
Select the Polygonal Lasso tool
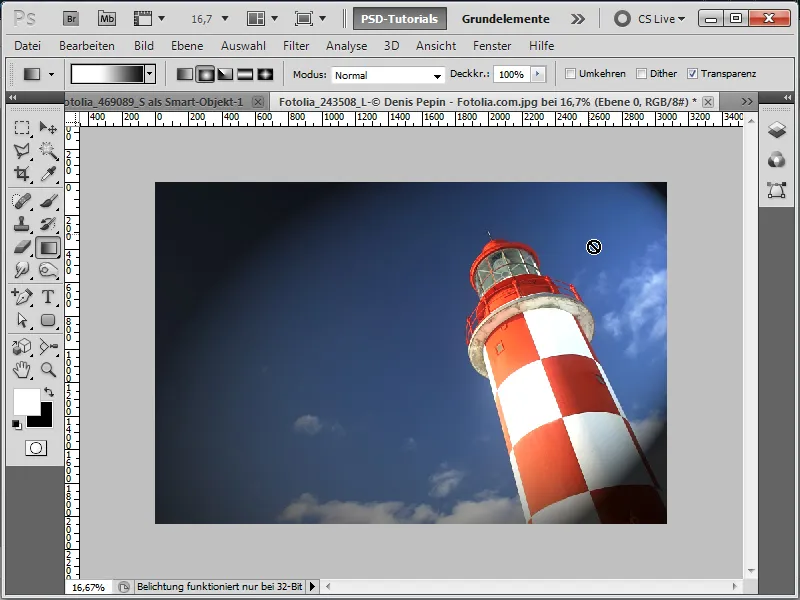coord(21,151)
